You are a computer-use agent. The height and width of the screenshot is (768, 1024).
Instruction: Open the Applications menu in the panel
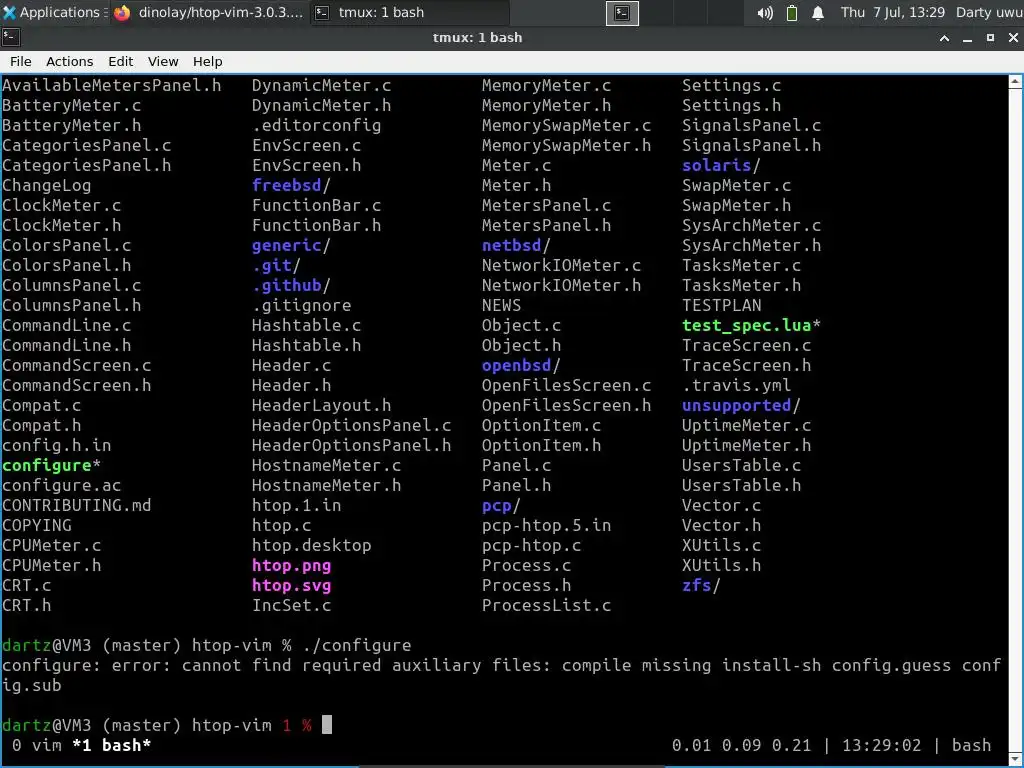[x=54, y=12]
